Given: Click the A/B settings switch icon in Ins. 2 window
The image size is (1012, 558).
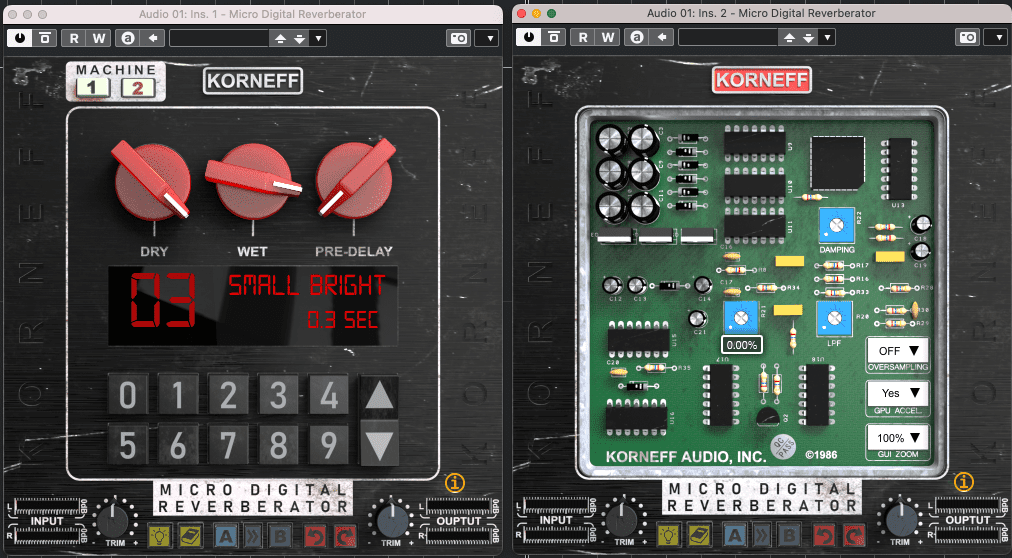Looking at the screenshot, I should 638,38.
